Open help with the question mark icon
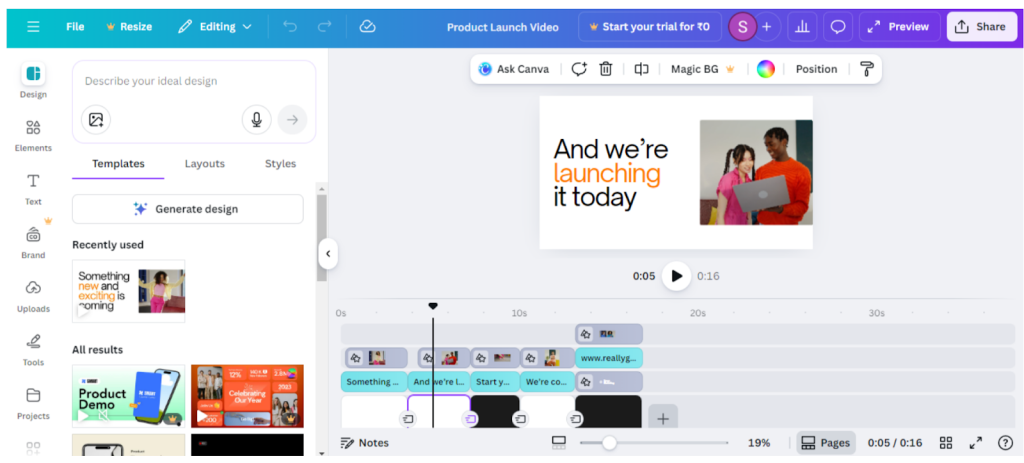The width and height of the screenshot is (1024, 463). point(1006,443)
